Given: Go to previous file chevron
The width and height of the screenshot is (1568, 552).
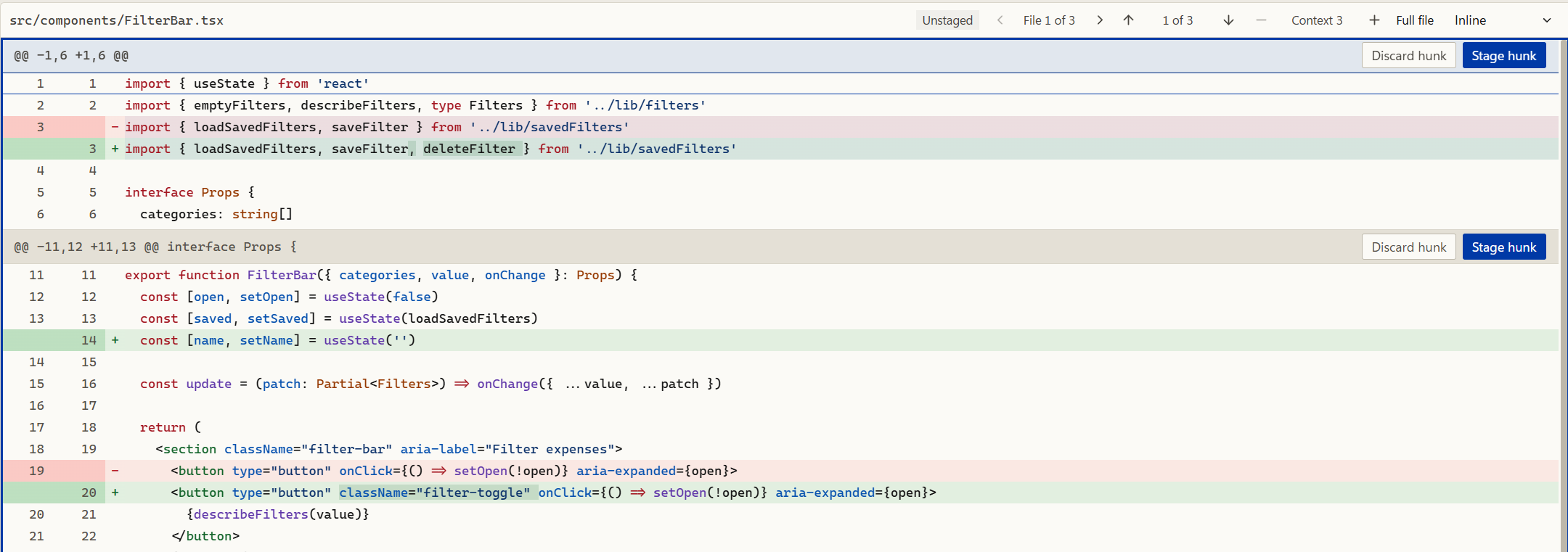Looking at the screenshot, I should click(x=1000, y=20).
